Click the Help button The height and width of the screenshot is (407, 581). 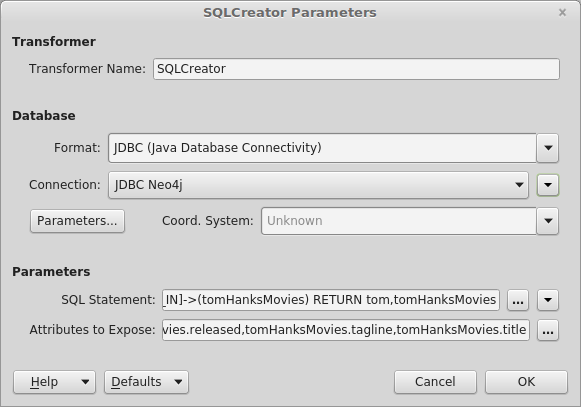pos(44,382)
